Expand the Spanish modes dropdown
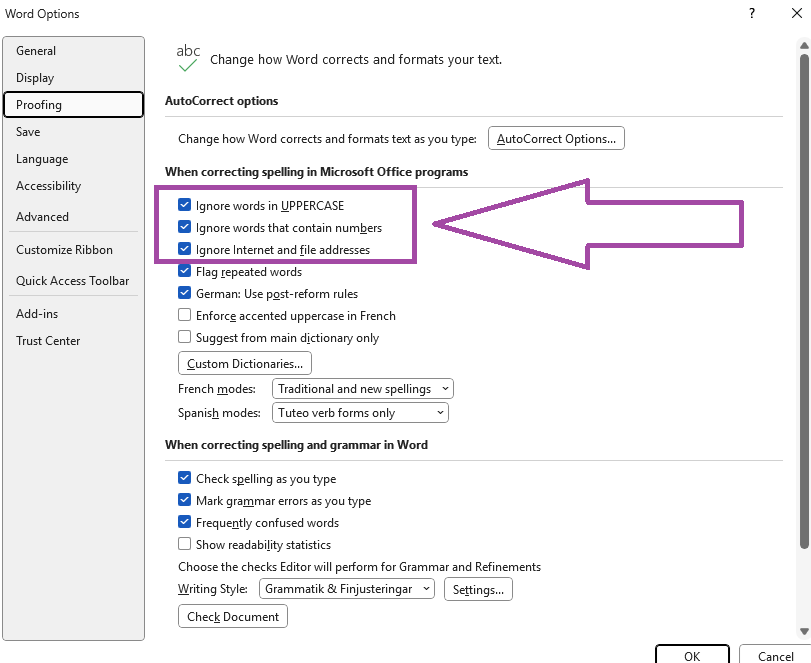This screenshot has height=663, width=811. [x=360, y=413]
